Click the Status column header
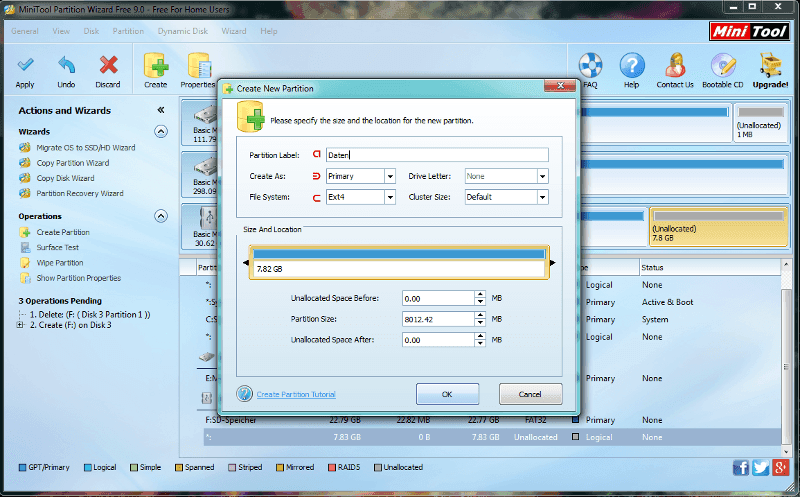 click(x=709, y=267)
